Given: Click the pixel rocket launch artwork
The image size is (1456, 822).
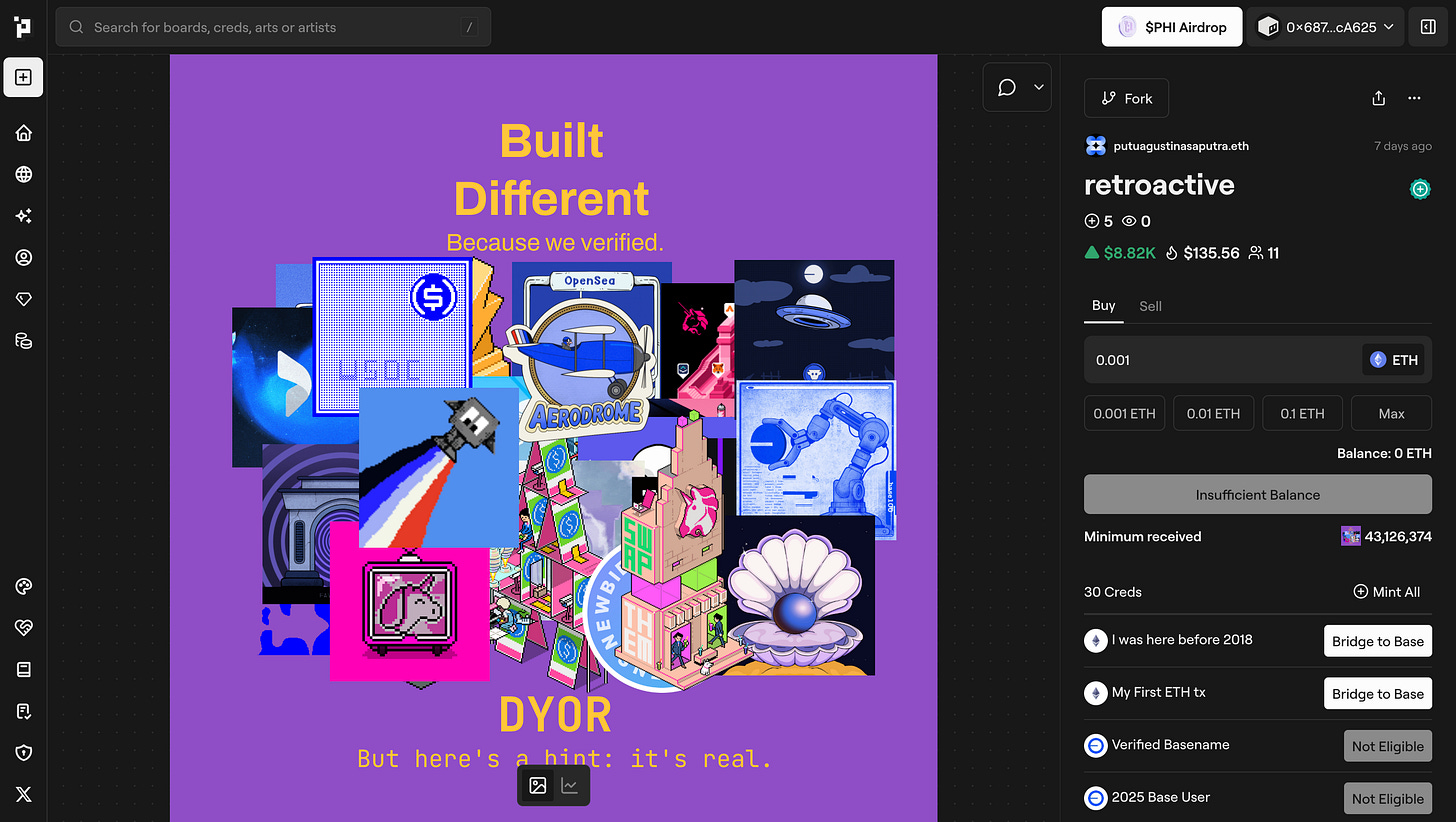Looking at the screenshot, I should 438,468.
